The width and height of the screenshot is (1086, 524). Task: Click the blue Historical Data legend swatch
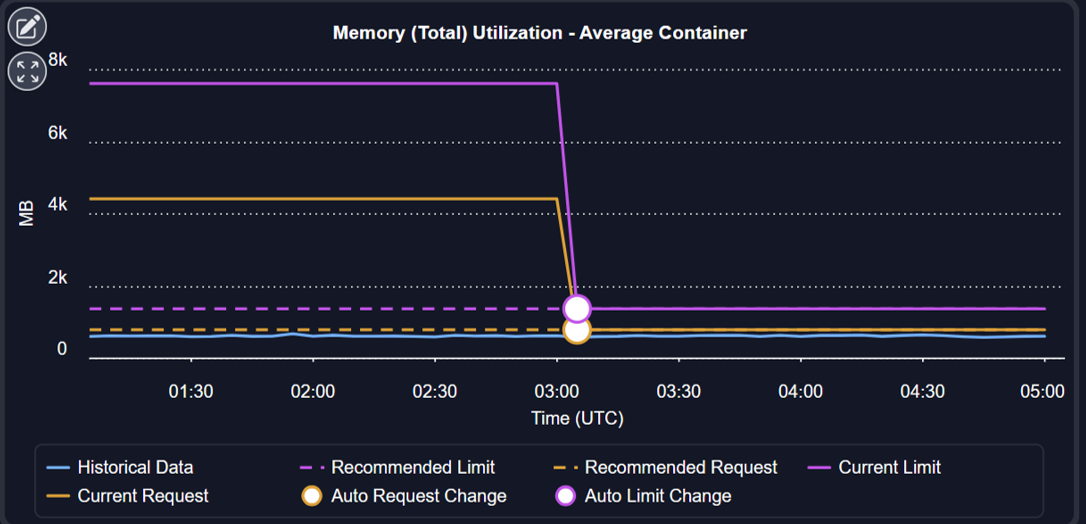point(59,468)
